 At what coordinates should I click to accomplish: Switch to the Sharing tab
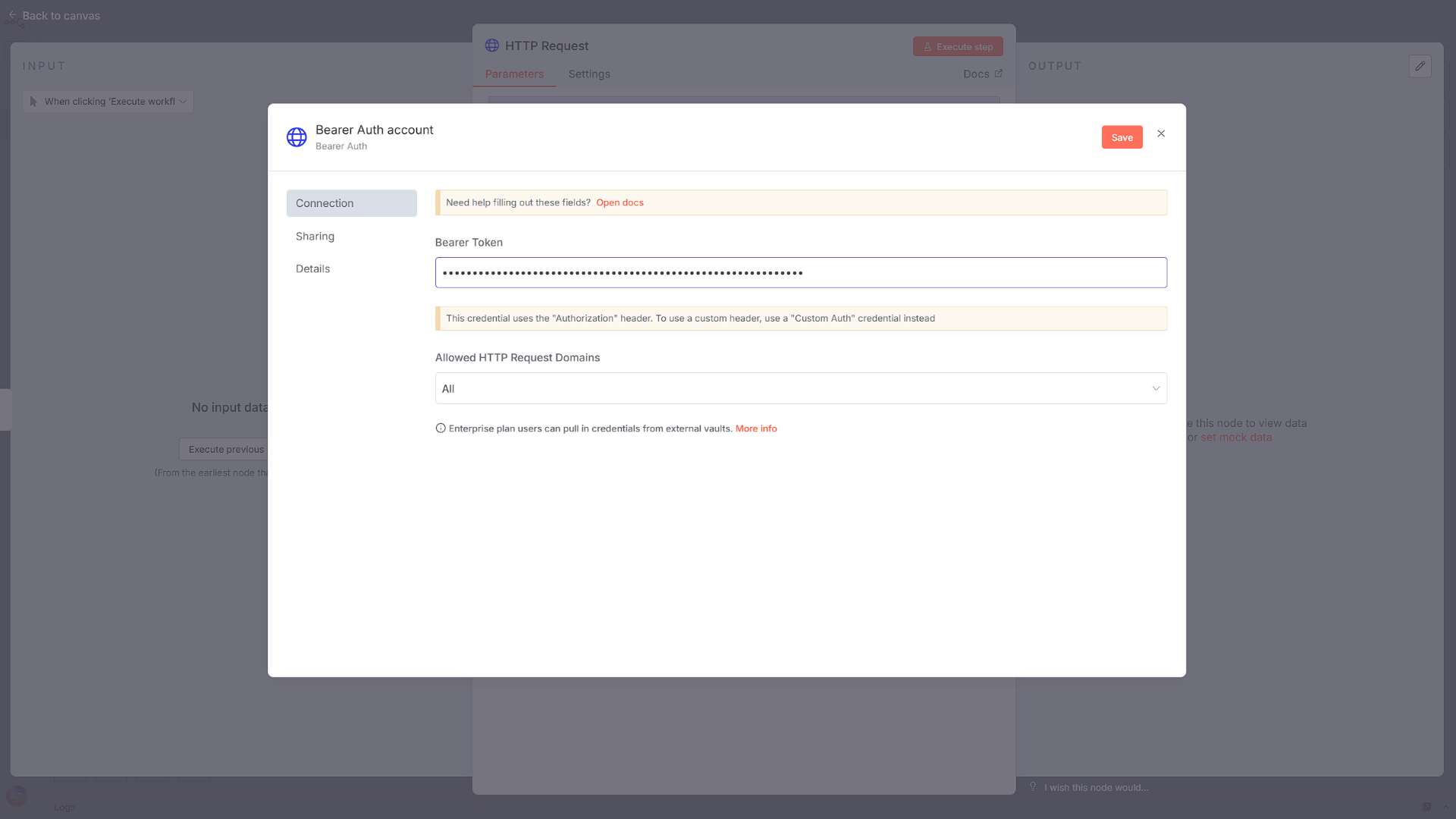coord(315,236)
